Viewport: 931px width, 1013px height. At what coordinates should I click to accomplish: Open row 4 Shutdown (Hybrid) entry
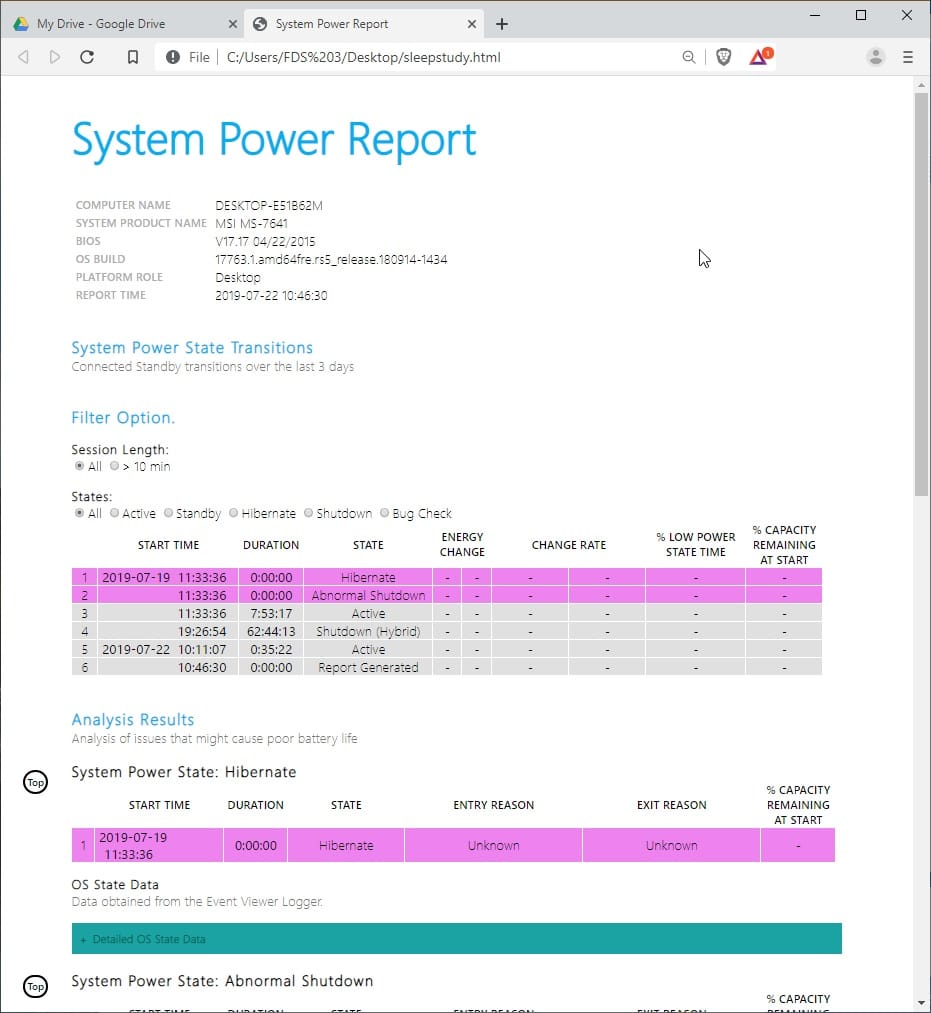tap(446, 631)
